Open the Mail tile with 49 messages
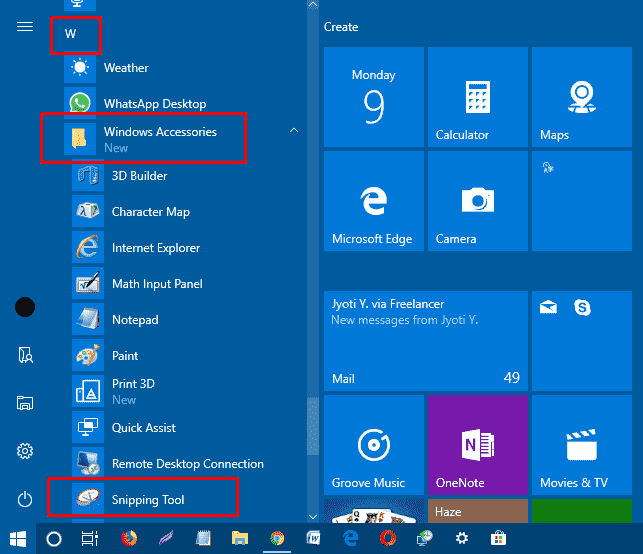 [x=426, y=341]
